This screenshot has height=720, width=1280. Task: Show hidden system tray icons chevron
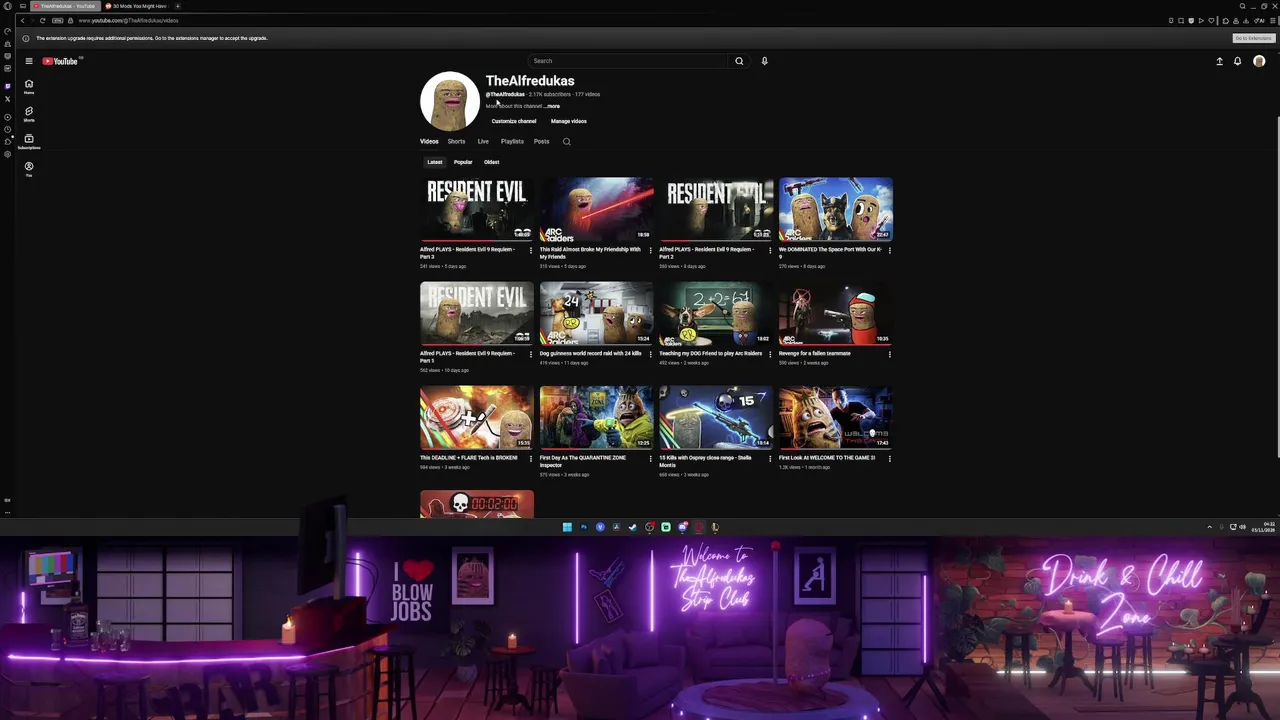point(1209,527)
